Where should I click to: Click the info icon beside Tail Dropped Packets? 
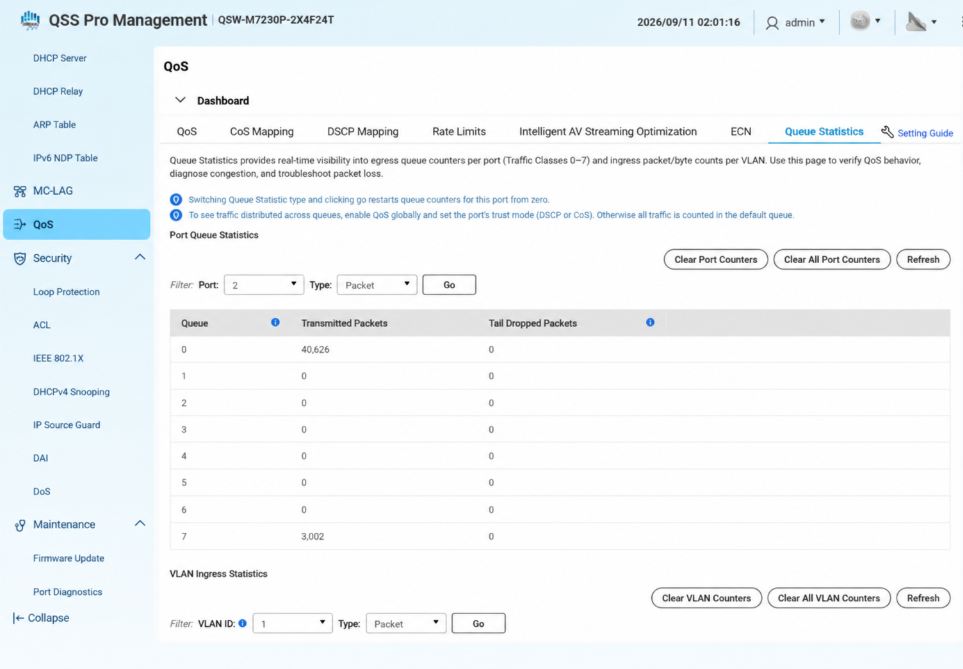point(650,323)
